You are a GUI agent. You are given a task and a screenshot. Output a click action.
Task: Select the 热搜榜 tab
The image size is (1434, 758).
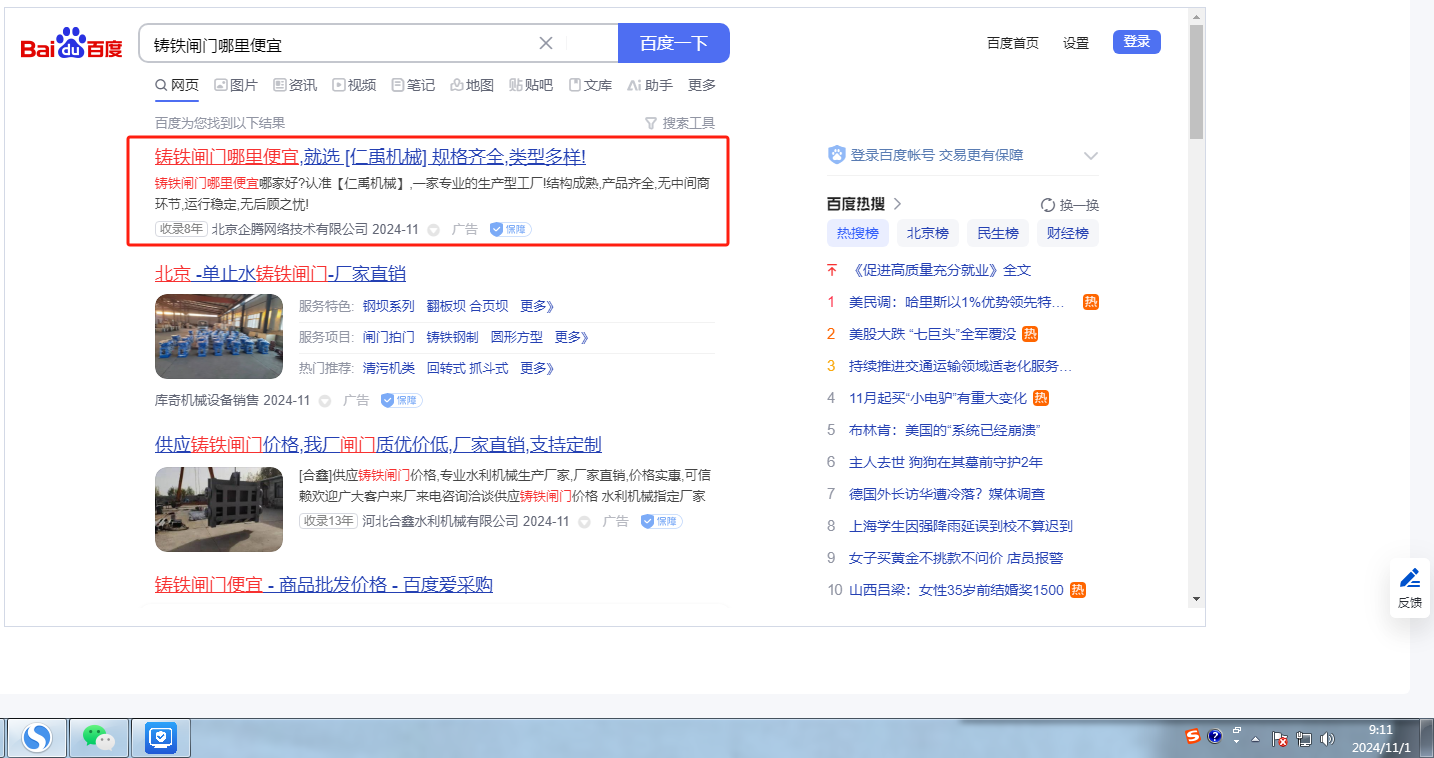[x=858, y=233]
